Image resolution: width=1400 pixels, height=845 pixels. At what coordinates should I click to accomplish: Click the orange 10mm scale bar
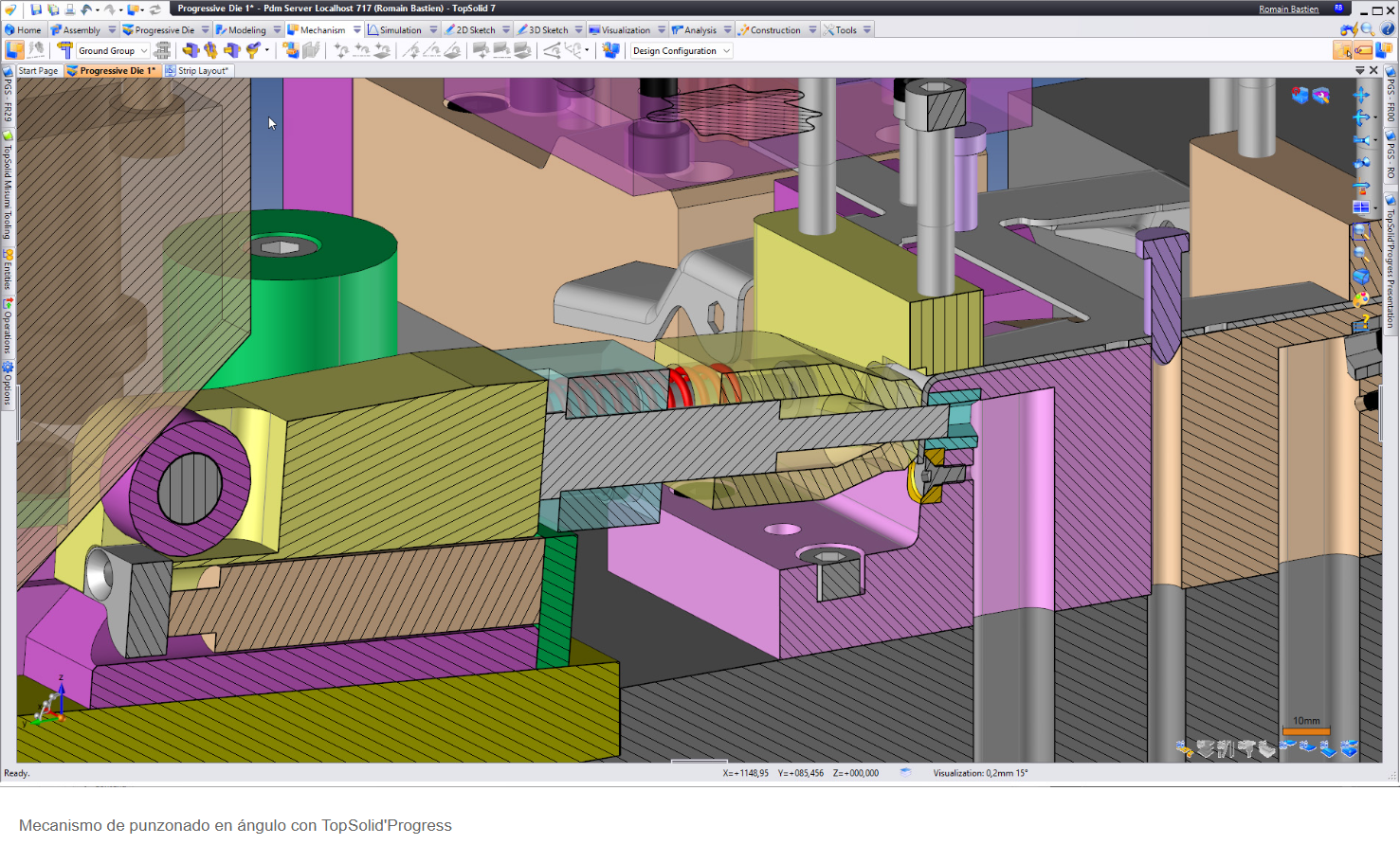click(x=1306, y=731)
